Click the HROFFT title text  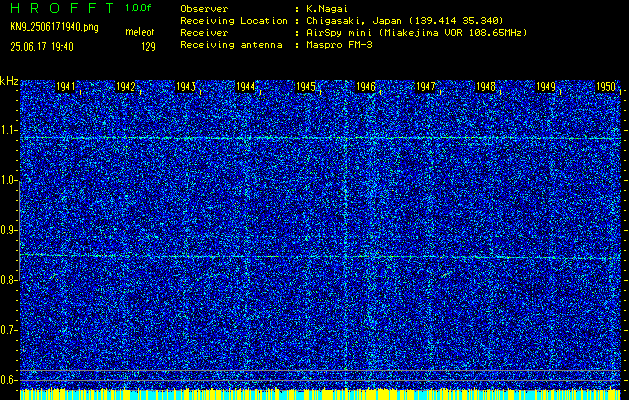(x=62, y=8)
